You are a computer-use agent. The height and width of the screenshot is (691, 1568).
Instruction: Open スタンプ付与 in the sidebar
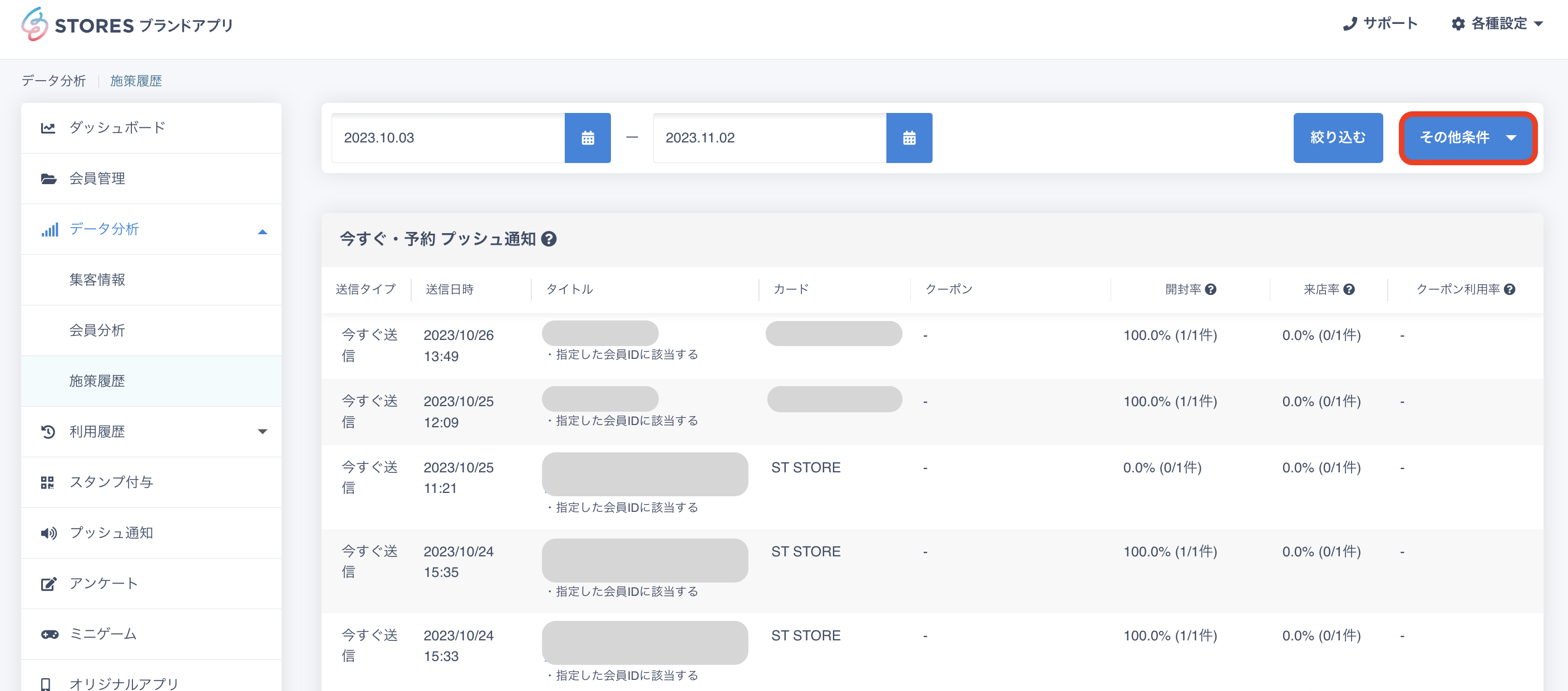(x=111, y=482)
